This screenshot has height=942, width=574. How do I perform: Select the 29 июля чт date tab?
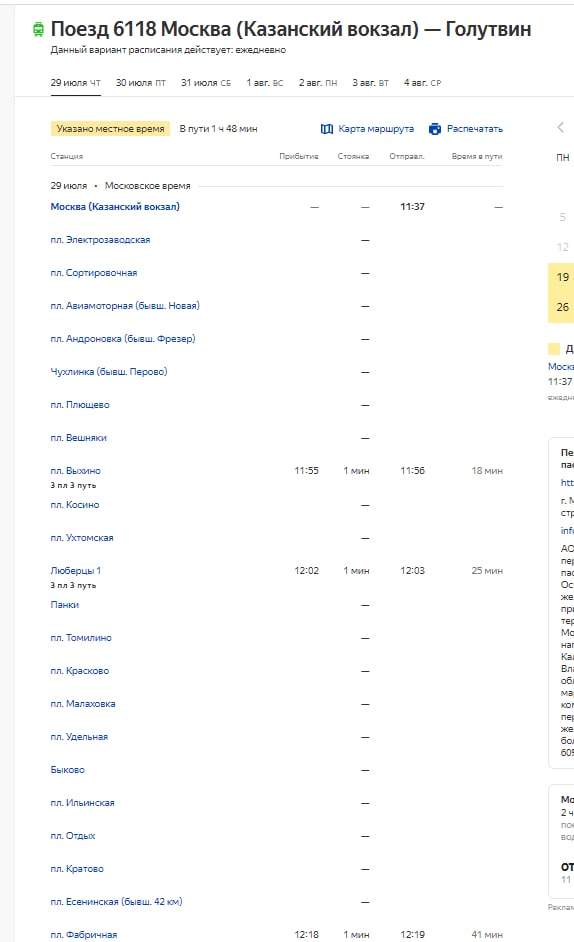(76, 83)
